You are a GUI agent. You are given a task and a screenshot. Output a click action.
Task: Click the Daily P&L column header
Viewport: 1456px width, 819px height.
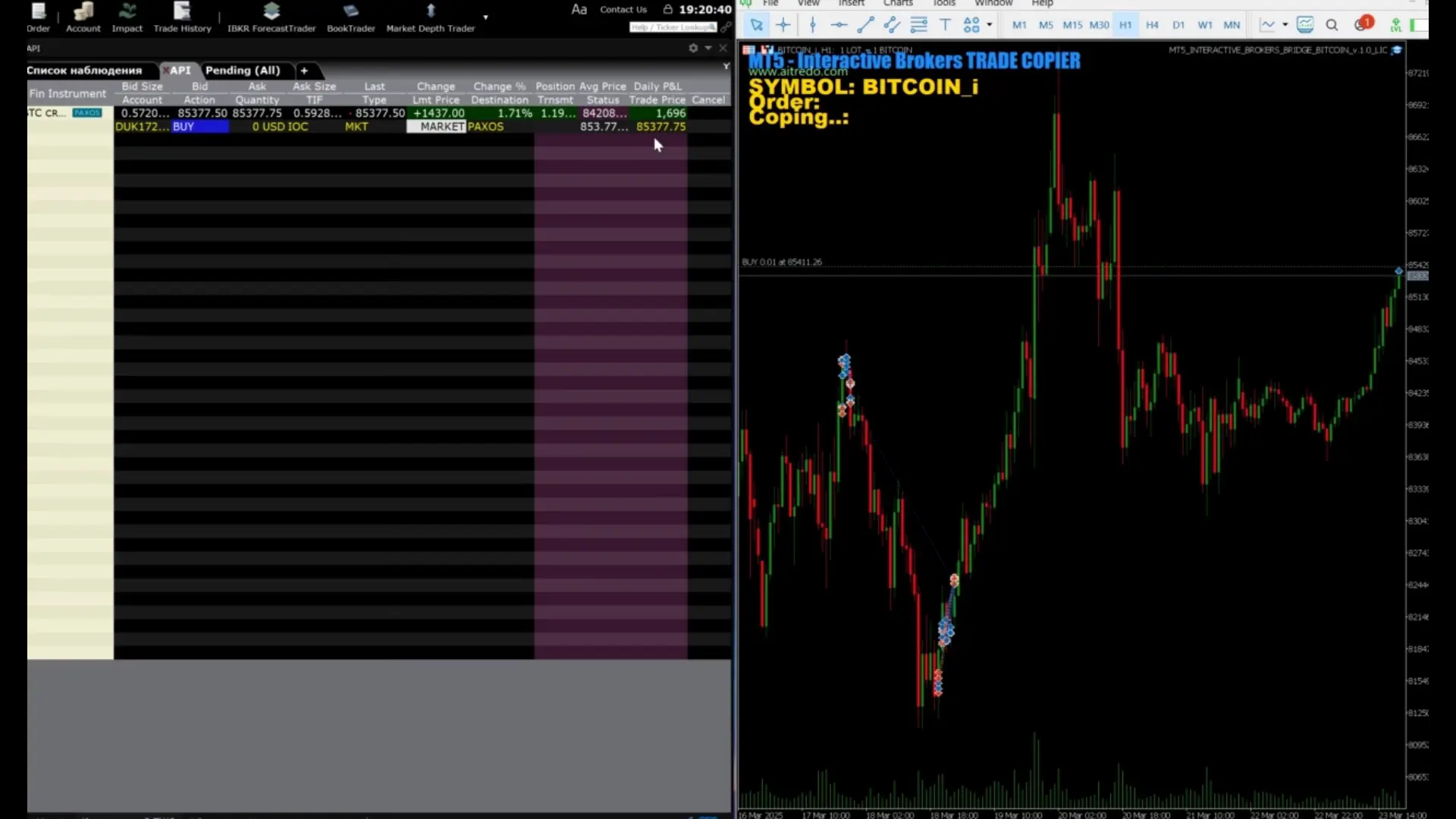pyautogui.click(x=657, y=86)
